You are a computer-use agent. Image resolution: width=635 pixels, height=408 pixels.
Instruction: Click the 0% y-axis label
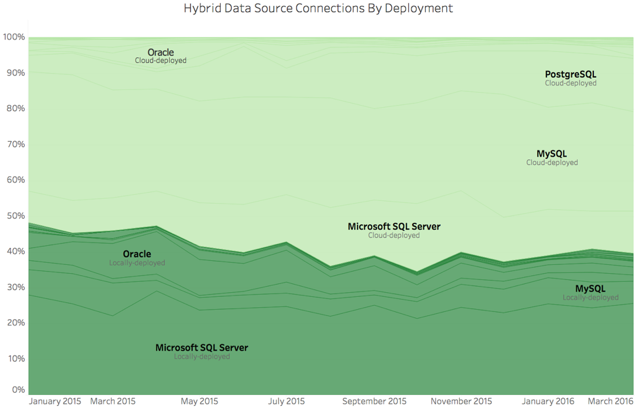coord(18,390)
